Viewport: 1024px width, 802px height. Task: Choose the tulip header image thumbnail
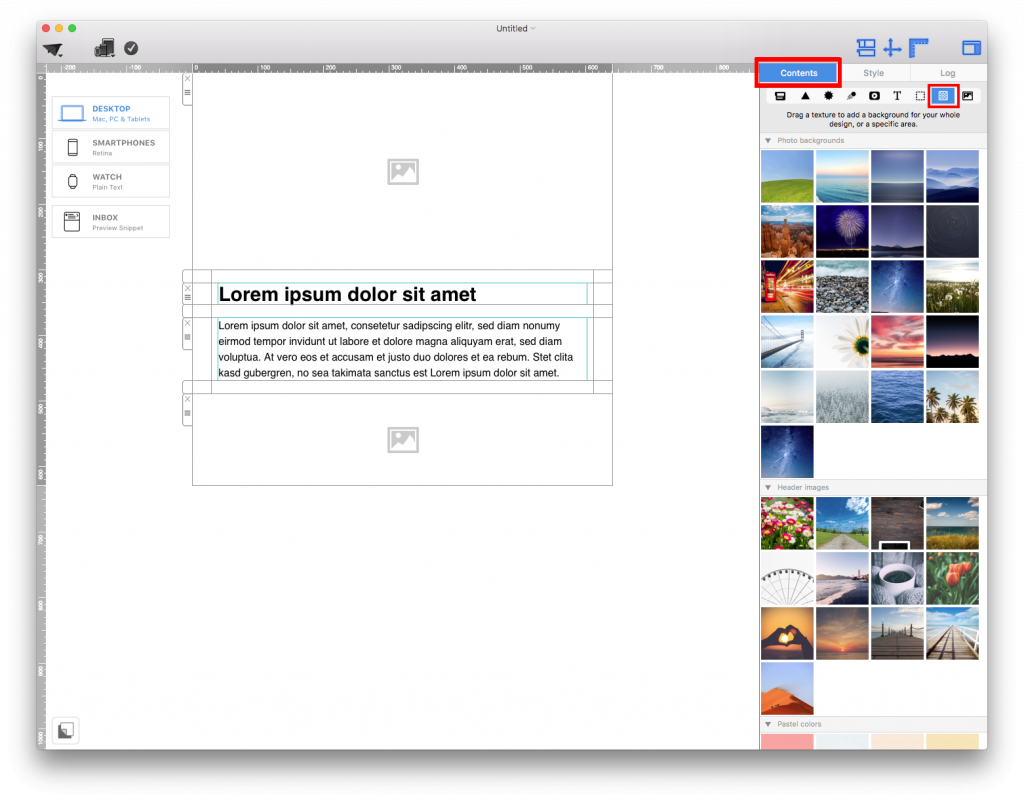tap(952, 578)
